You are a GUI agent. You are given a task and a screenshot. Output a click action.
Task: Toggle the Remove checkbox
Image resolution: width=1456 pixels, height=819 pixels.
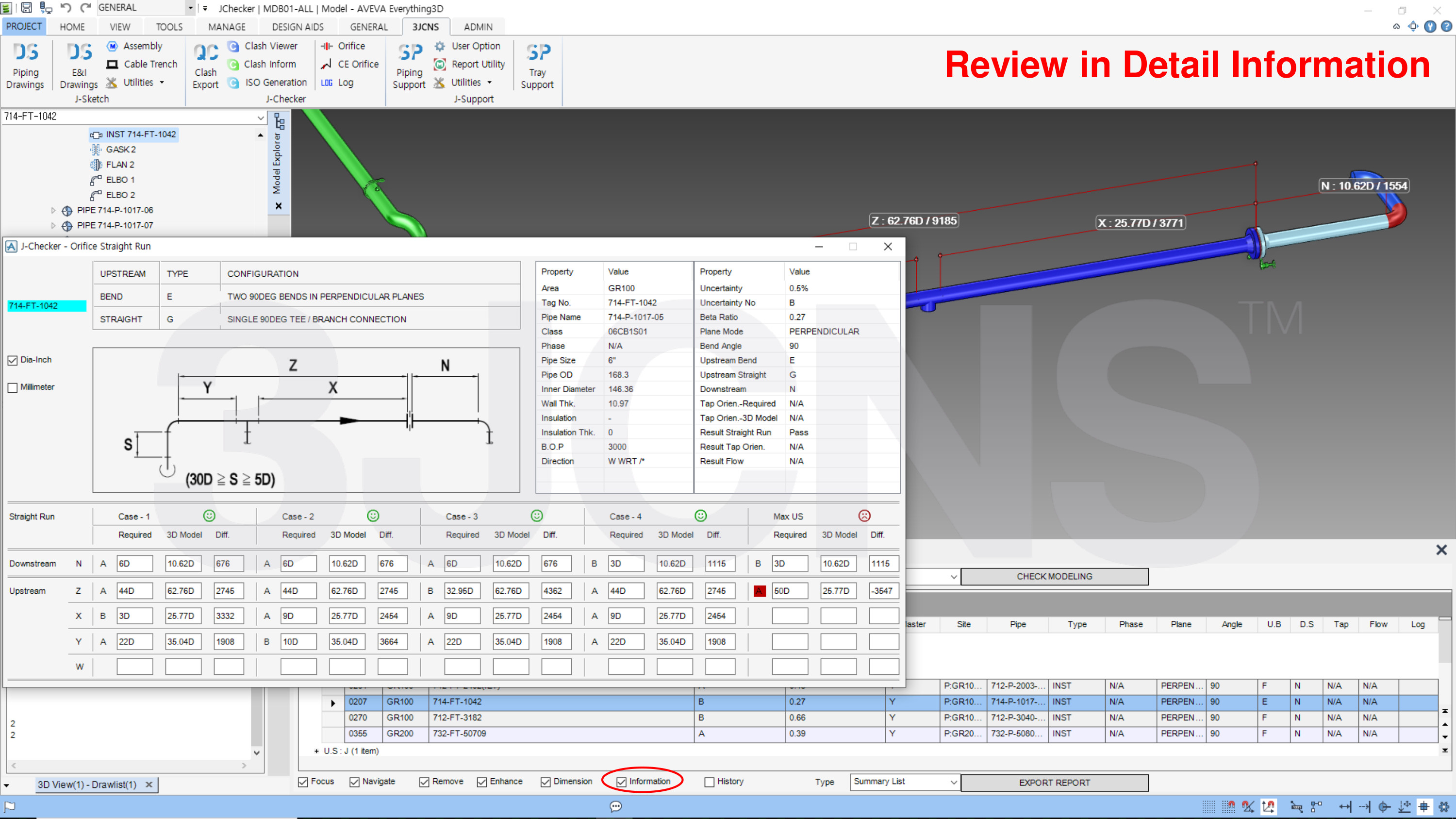click(x=425, y=782)
